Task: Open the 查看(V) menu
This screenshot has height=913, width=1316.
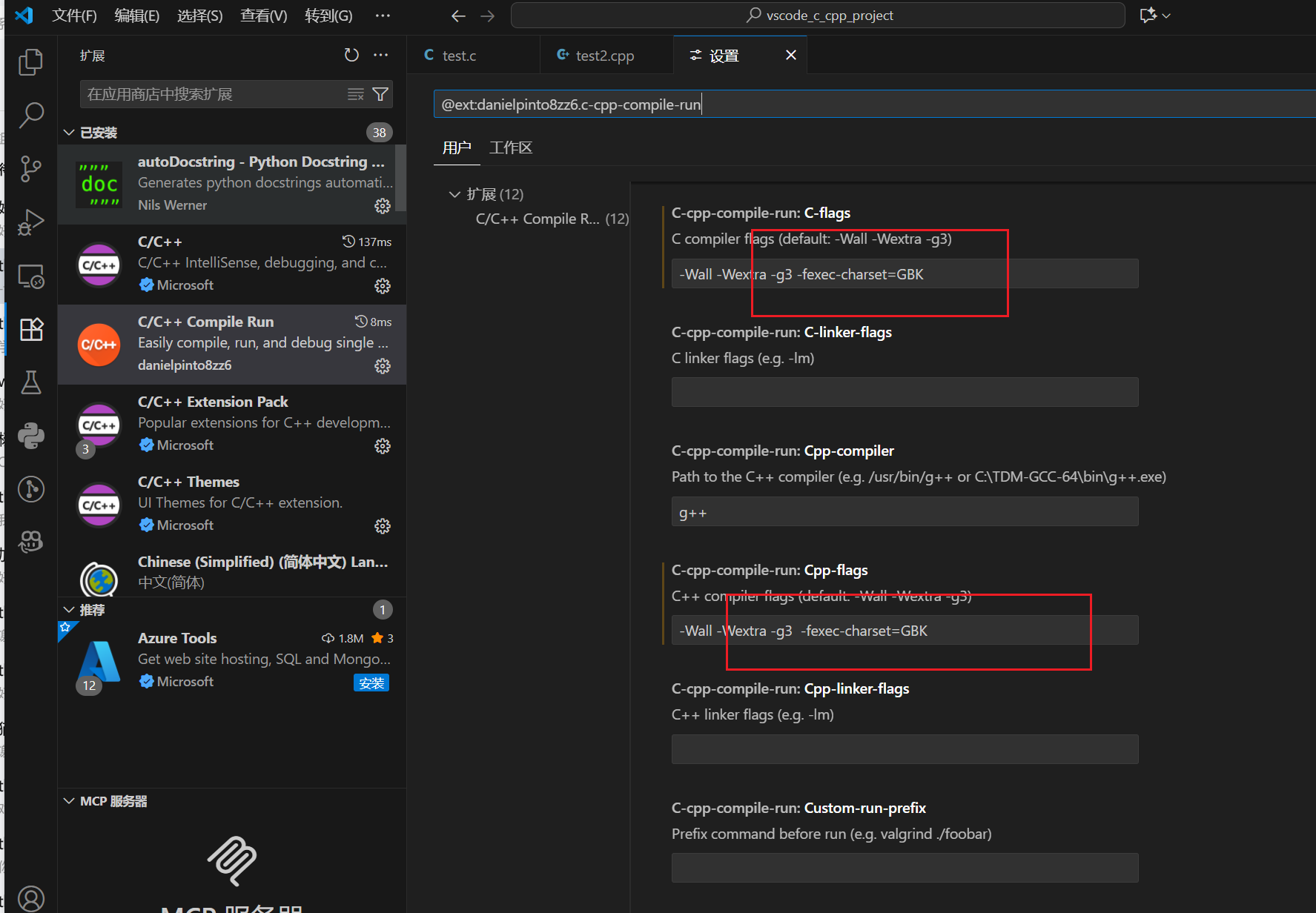Action: [x=264, y=16]
